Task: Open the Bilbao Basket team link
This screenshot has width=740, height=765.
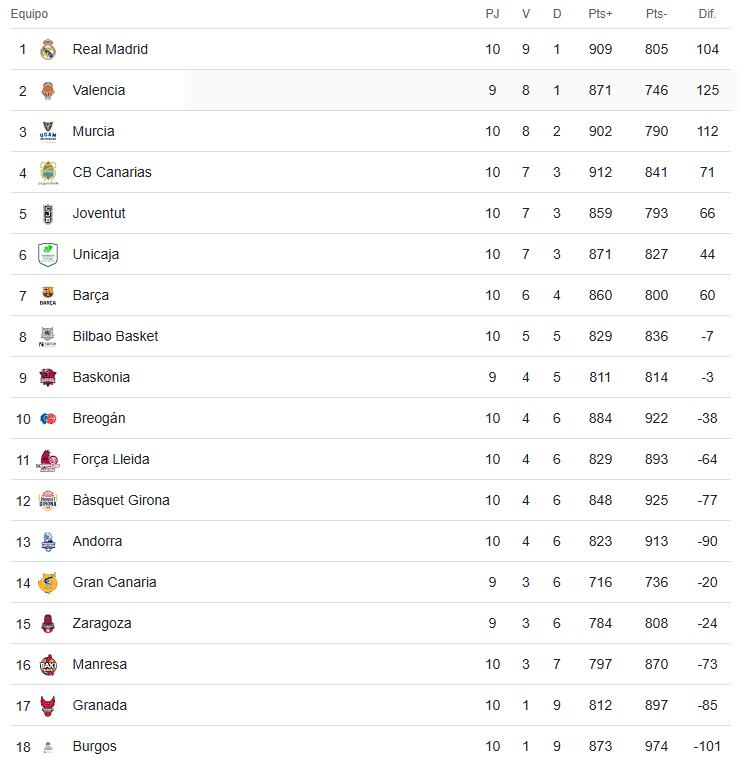Action: pyautogui.click(x=115, y=336)
